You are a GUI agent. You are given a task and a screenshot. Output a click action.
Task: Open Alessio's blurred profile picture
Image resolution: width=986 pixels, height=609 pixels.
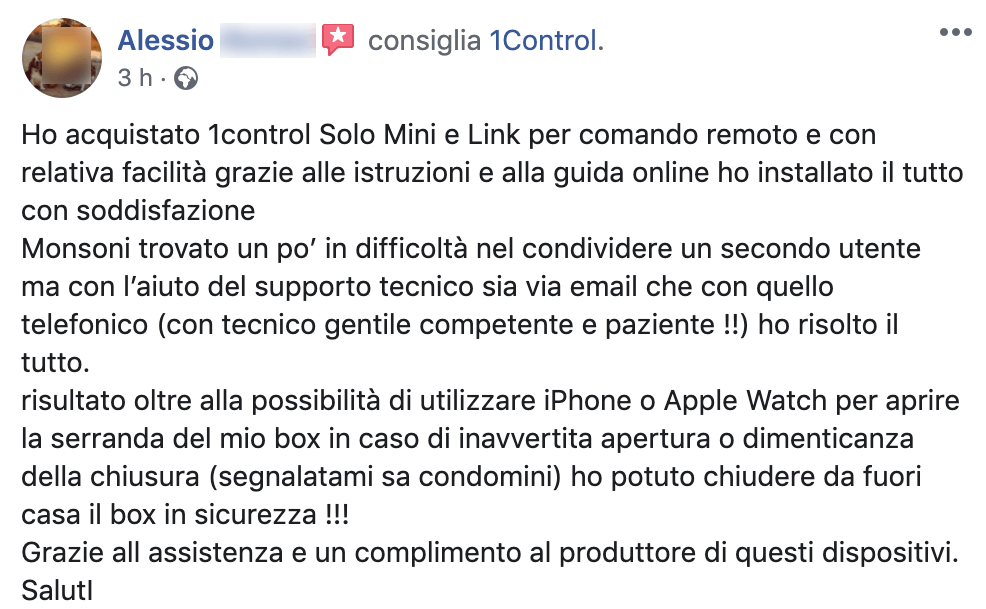[x=62, y=57]
